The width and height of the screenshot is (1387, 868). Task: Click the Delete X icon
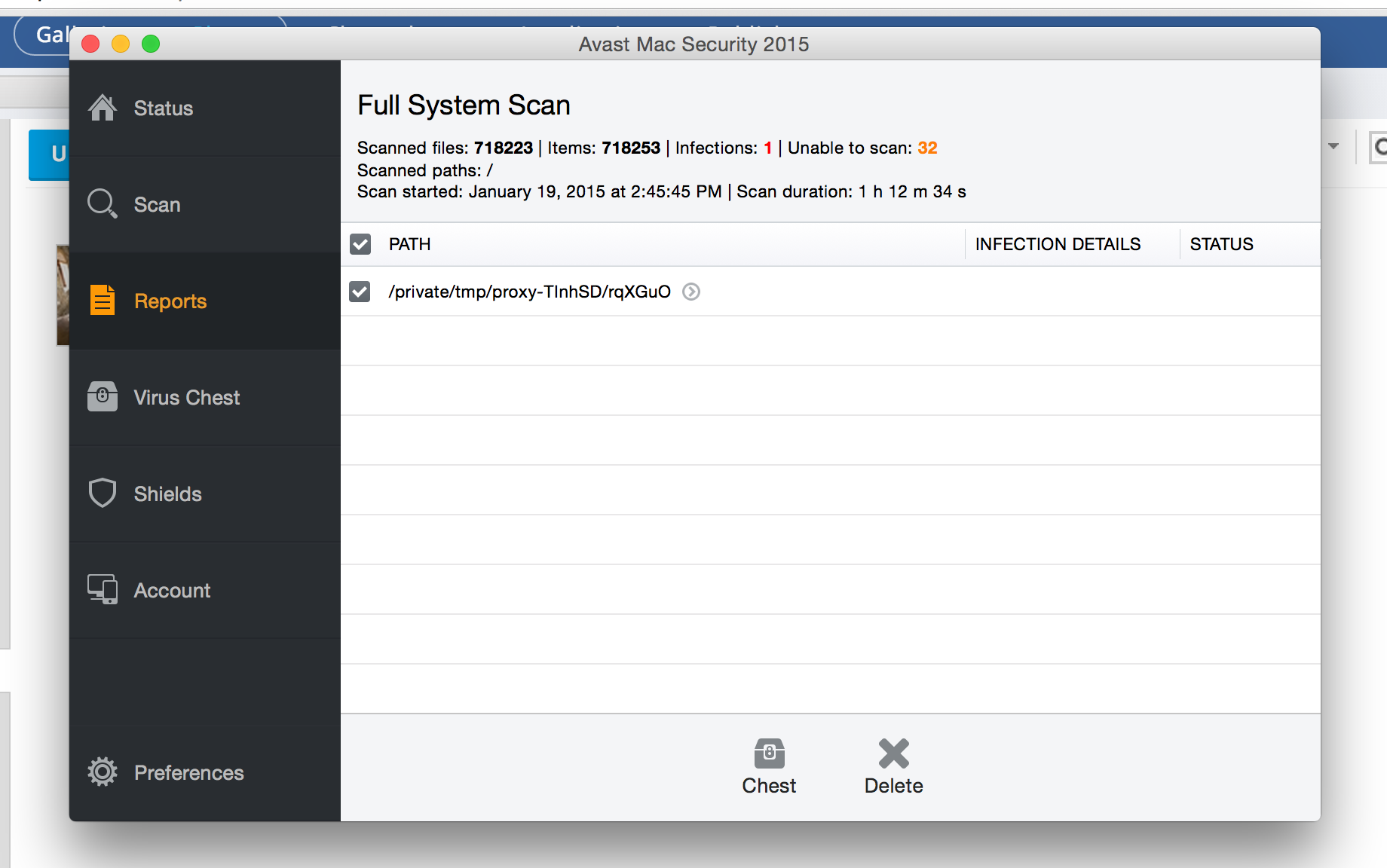(x=894, y=753)
